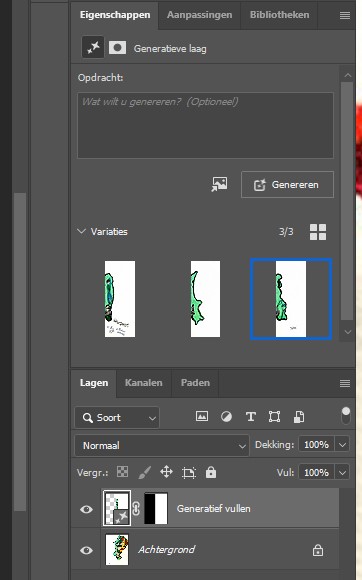The width and height of the screenshot is (362, 580).
Task: Click the Opdracht label
Action: [100, 78]
